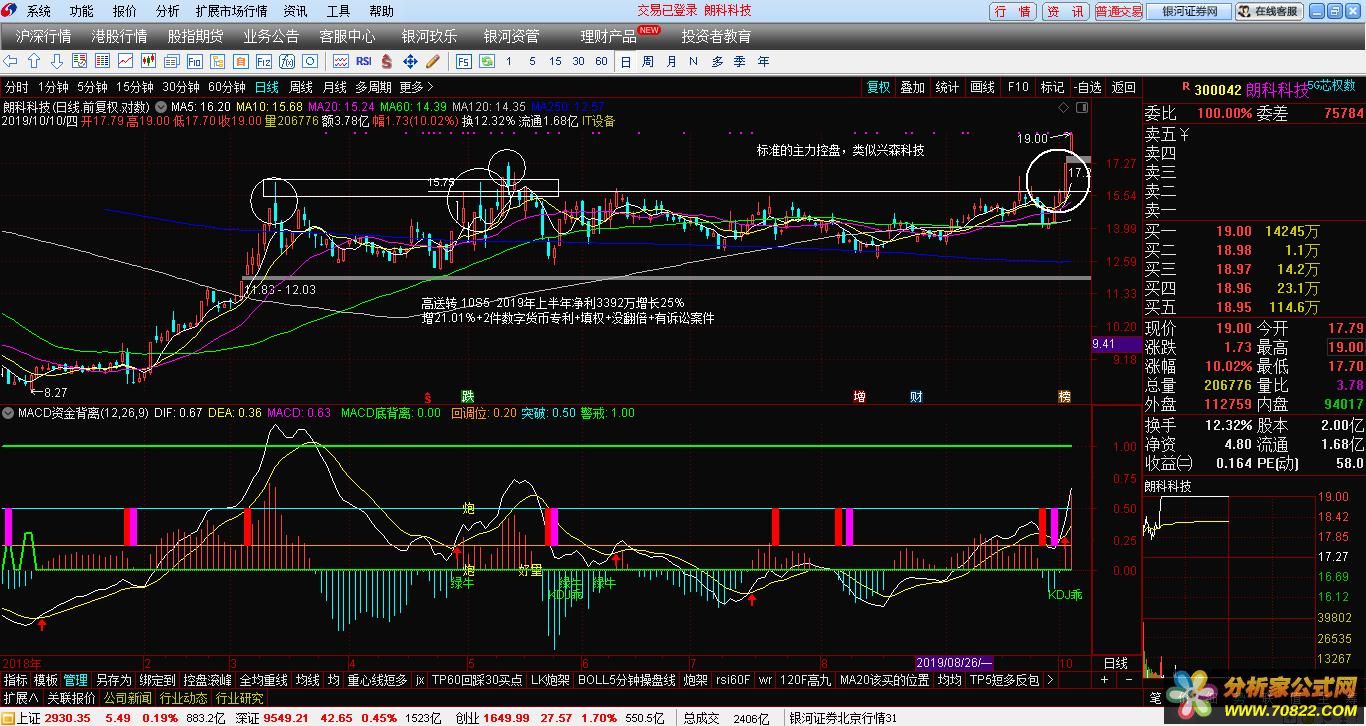Screen dimensions: 1366x726
Task: Click the 普通交易 button
Action: pyautogui.click(x=1118, y=11)
